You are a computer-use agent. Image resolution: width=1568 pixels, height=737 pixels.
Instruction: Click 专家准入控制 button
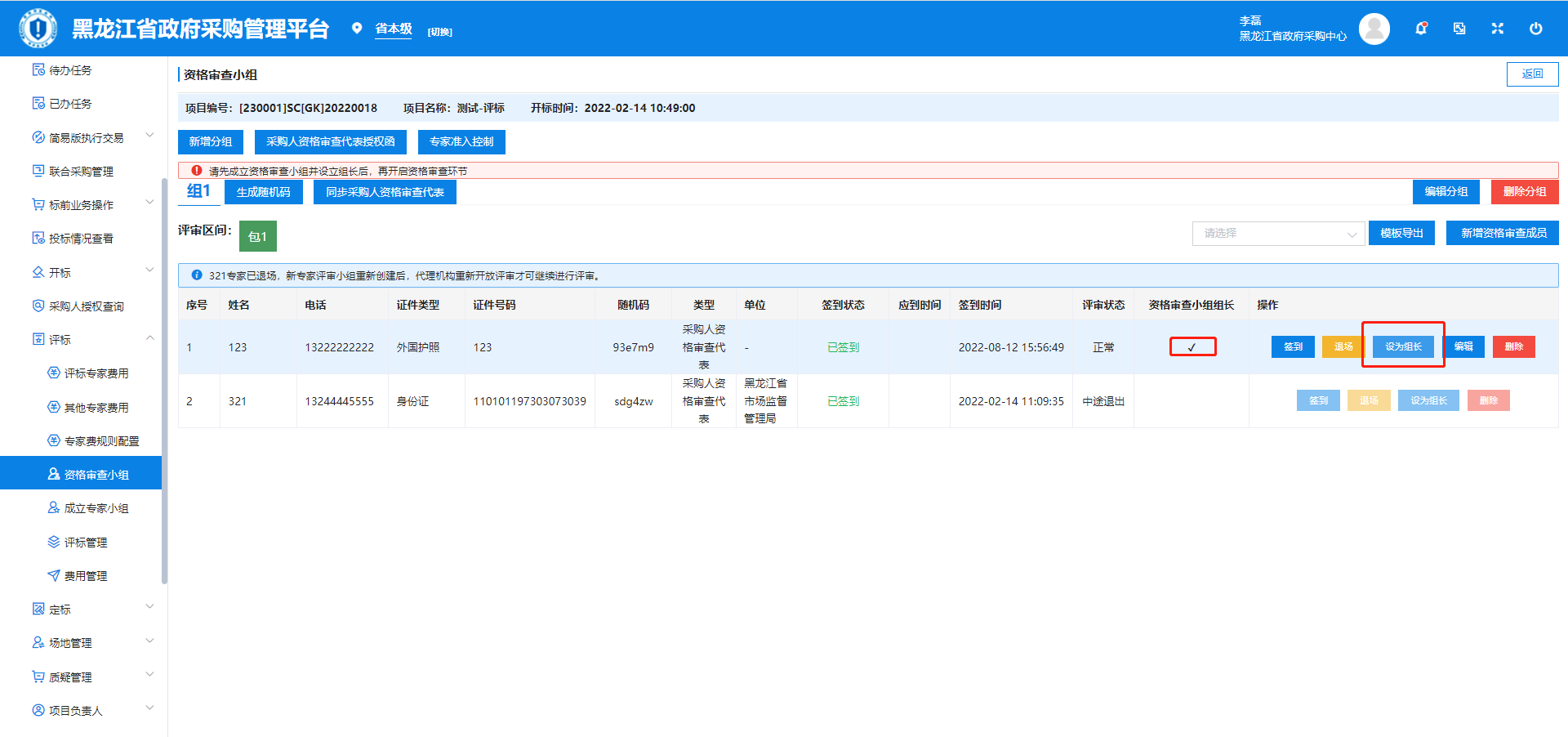click(x=461, y=141)
